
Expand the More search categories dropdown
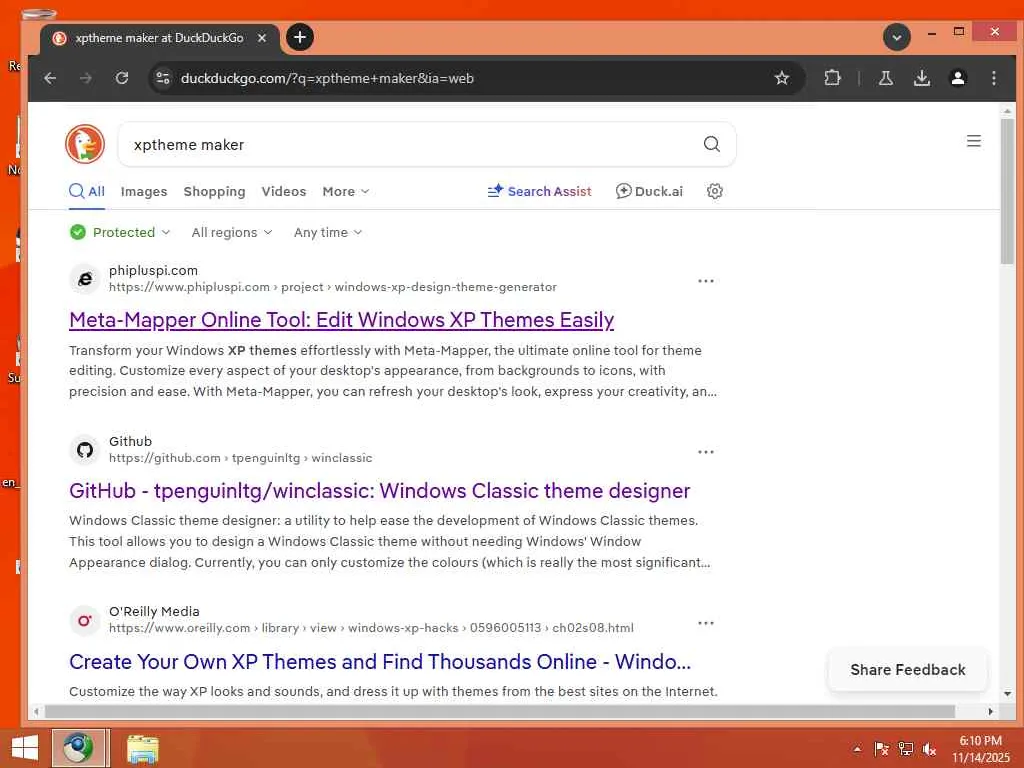tap(345, 191)
